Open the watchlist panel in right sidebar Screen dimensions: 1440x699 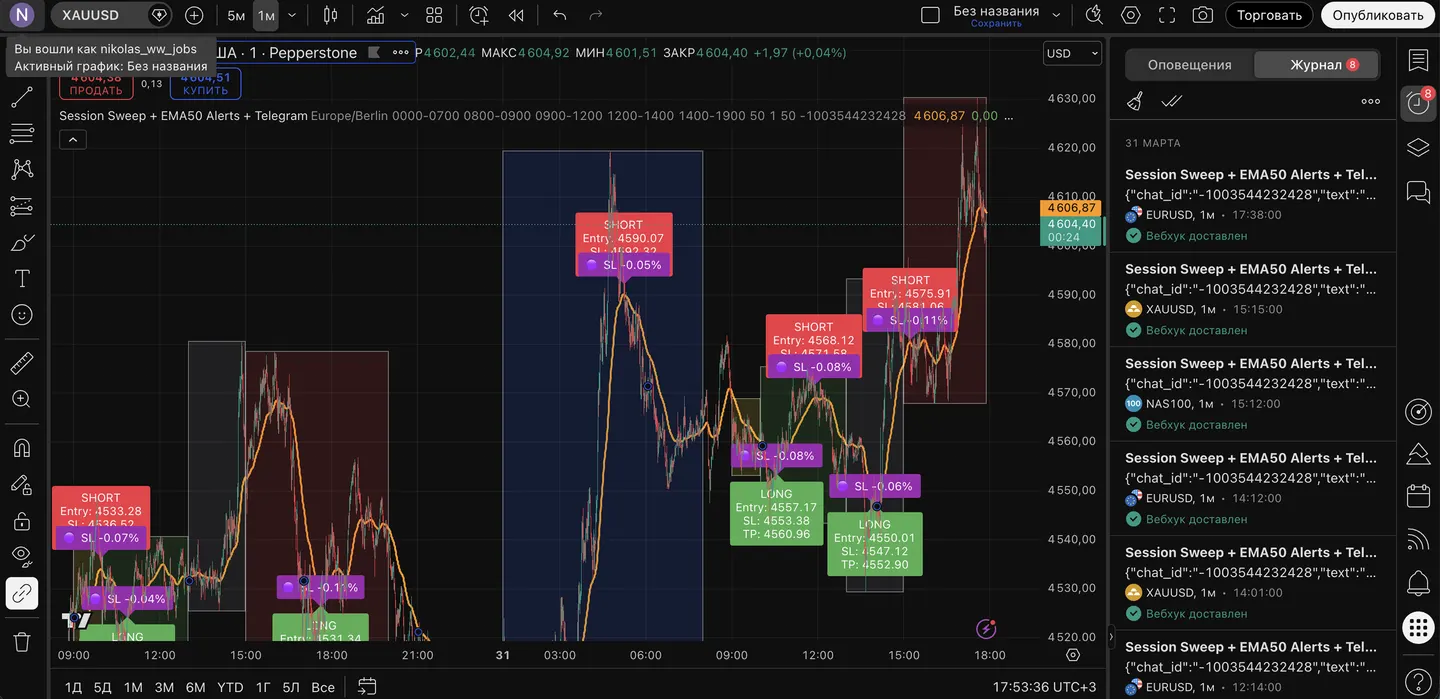click(x=1418, y=61)
